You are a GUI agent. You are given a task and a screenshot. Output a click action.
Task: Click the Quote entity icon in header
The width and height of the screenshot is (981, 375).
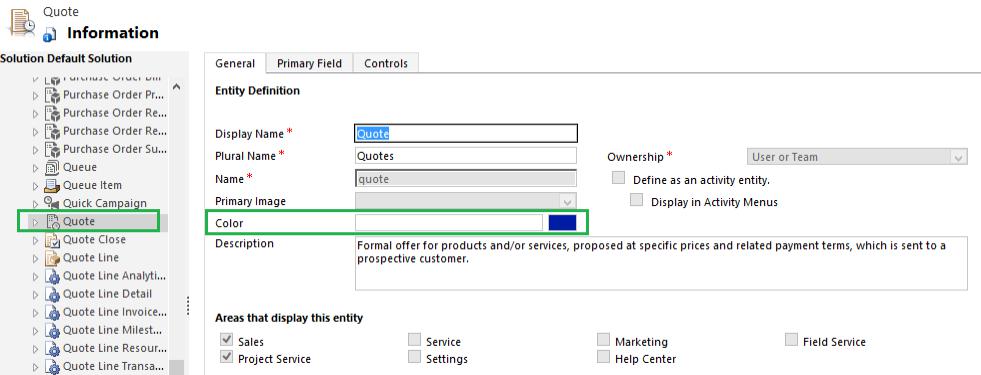click(x=22, y=21)
